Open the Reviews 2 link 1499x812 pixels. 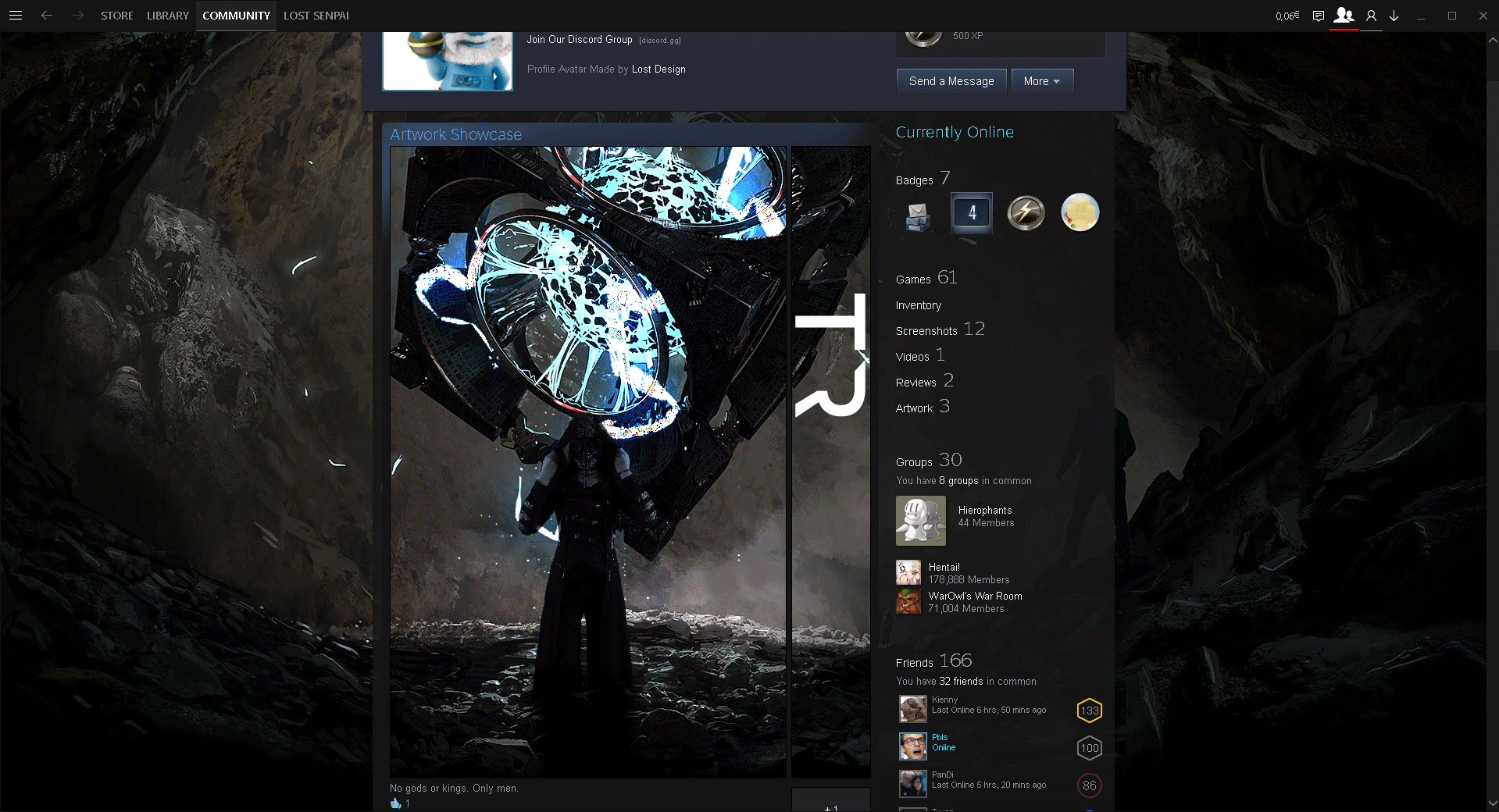(925, 381)
